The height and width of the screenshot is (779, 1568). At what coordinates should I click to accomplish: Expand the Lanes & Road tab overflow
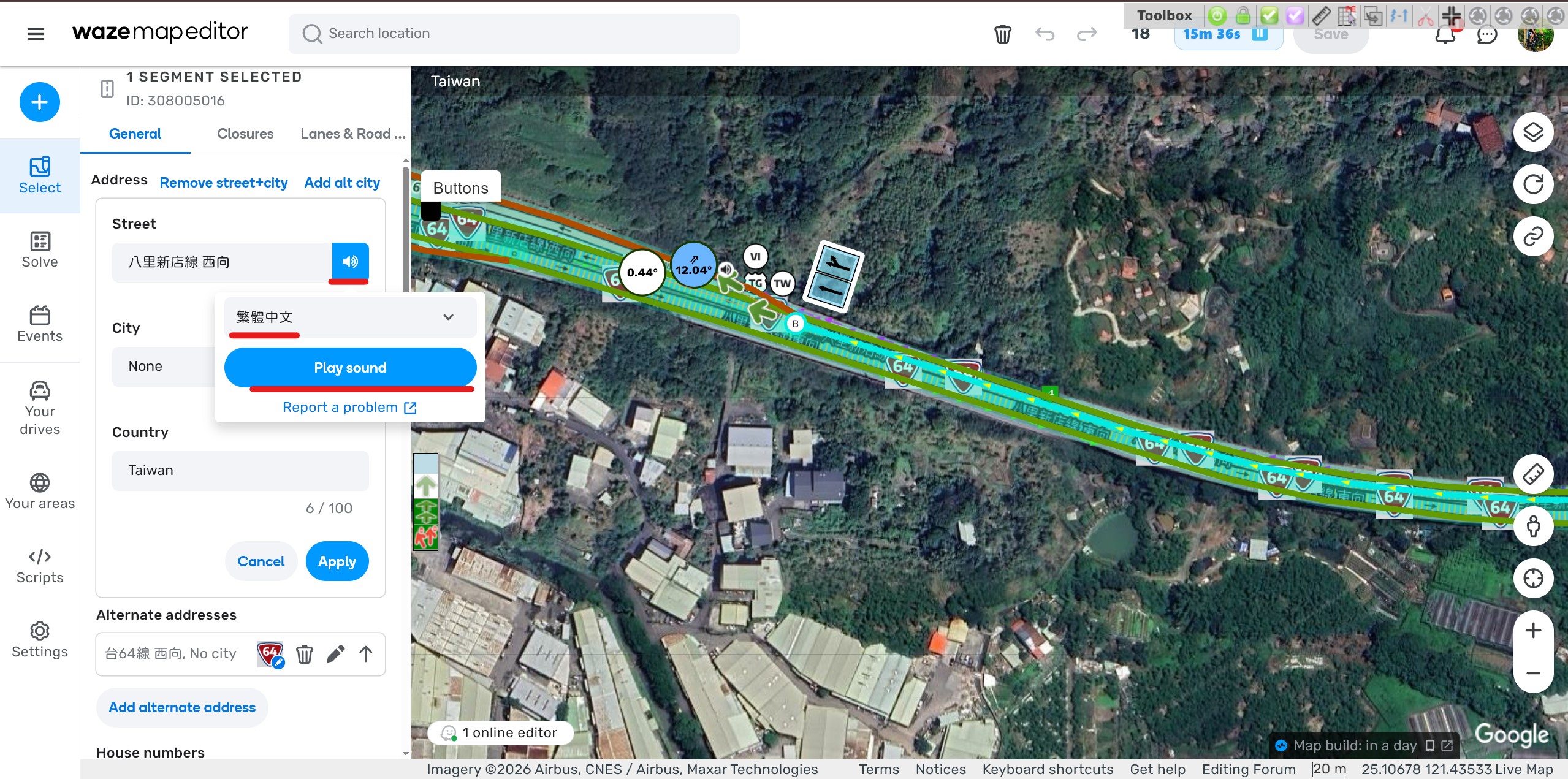click(353, 134)
